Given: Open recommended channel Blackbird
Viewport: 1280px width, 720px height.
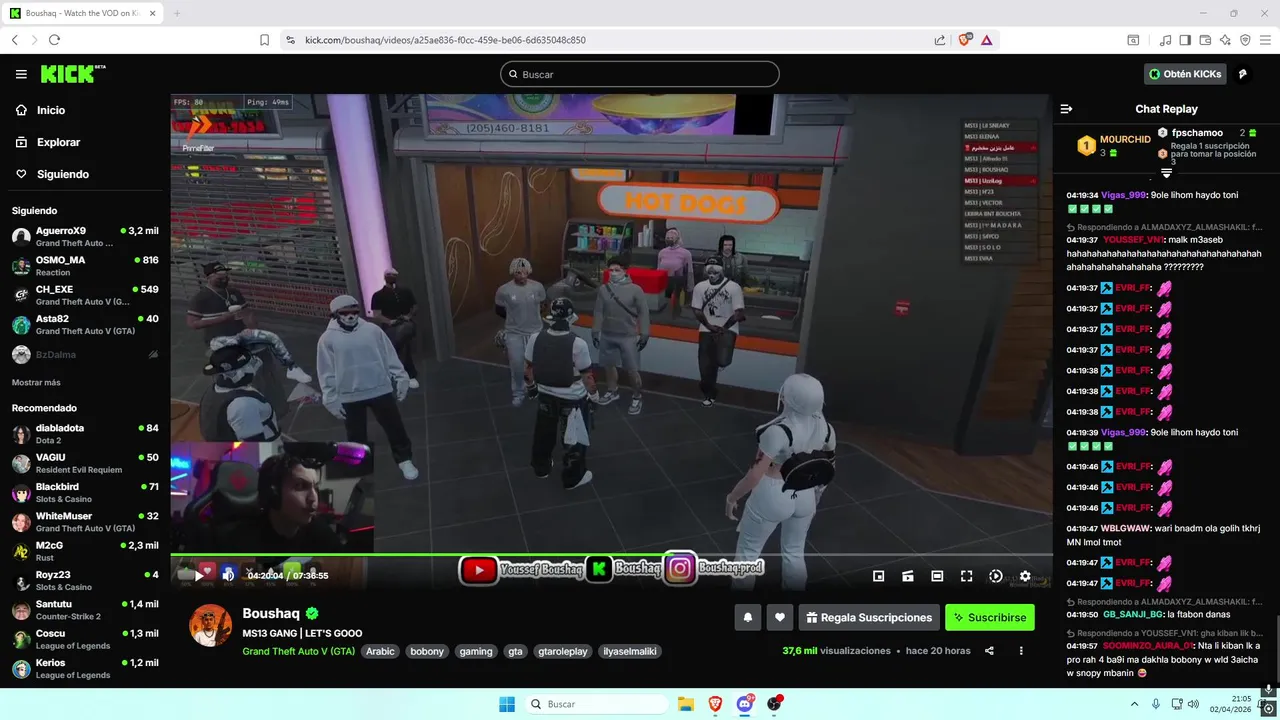Looking at the screenshot, I should click(85, 492).
